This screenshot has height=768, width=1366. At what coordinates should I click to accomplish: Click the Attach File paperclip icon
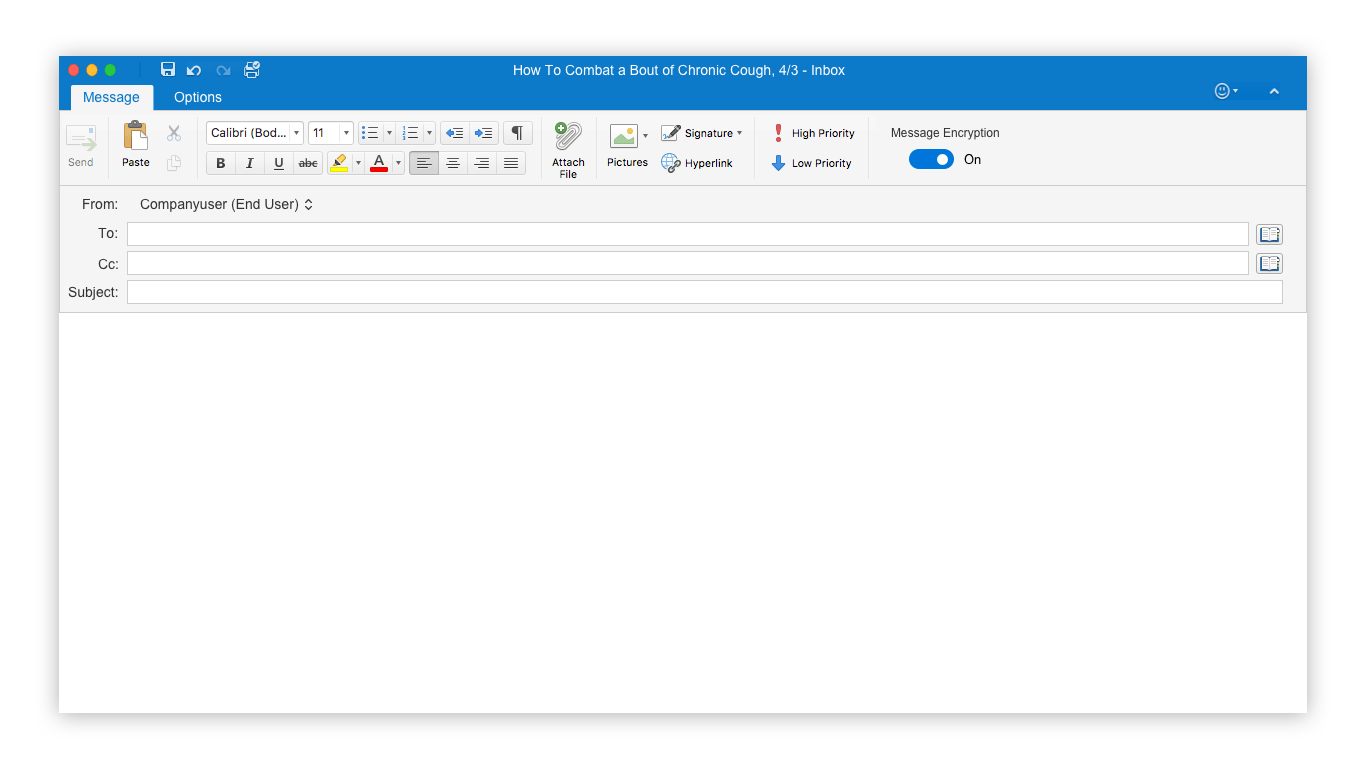[568, 138]
